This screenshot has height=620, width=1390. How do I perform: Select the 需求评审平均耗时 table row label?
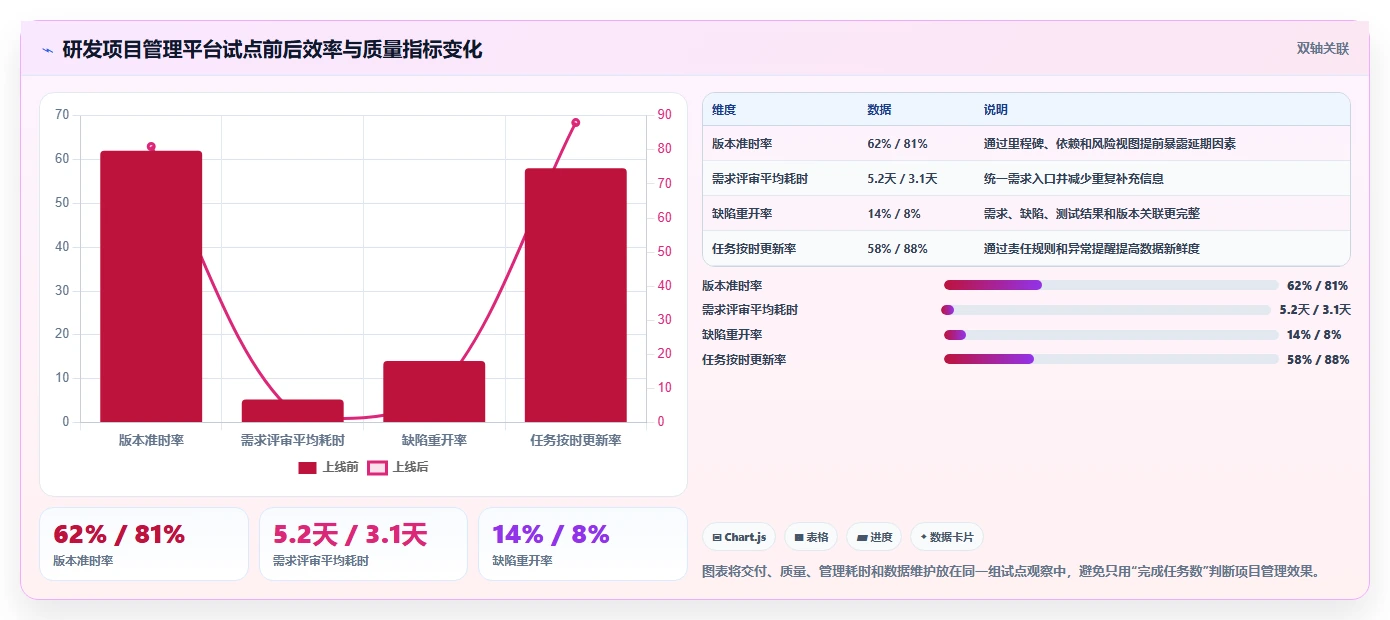[x=760, y=179]
